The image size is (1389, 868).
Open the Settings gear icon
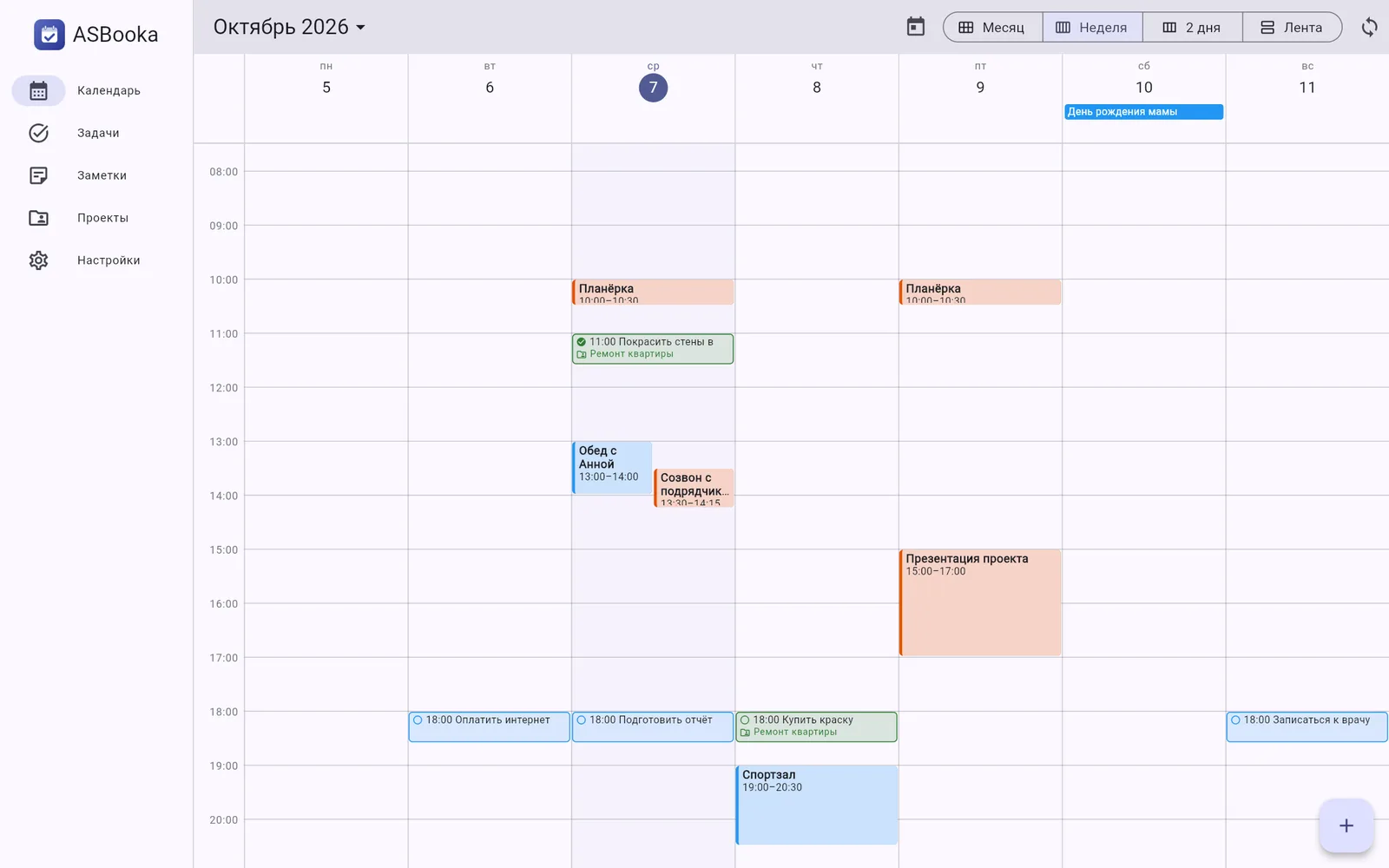(38, 260)
